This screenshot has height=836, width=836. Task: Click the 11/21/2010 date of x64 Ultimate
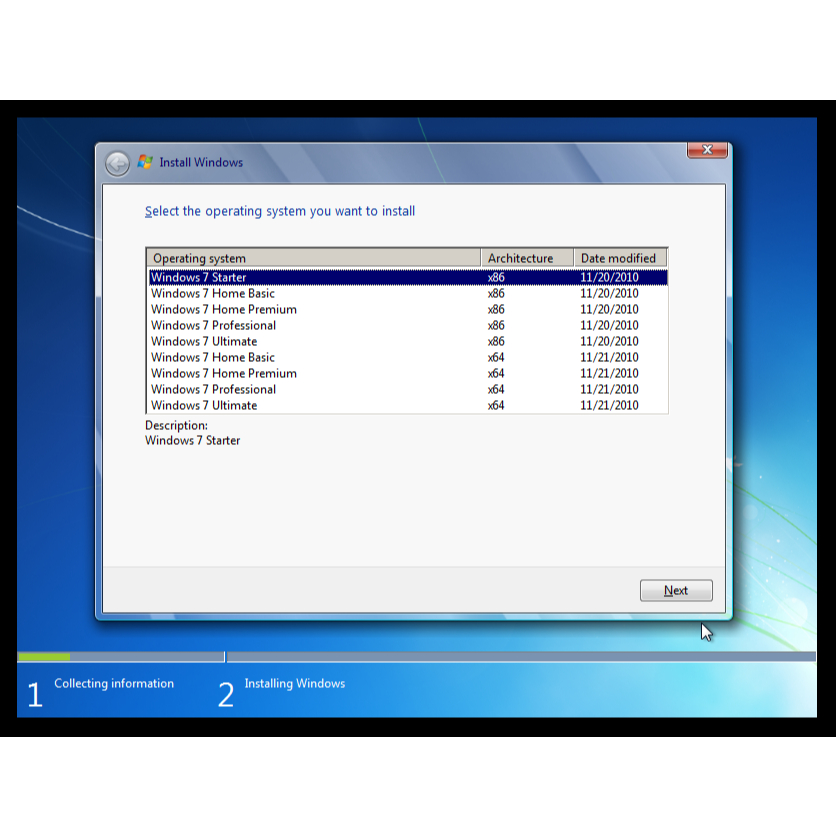click(609, 405)
